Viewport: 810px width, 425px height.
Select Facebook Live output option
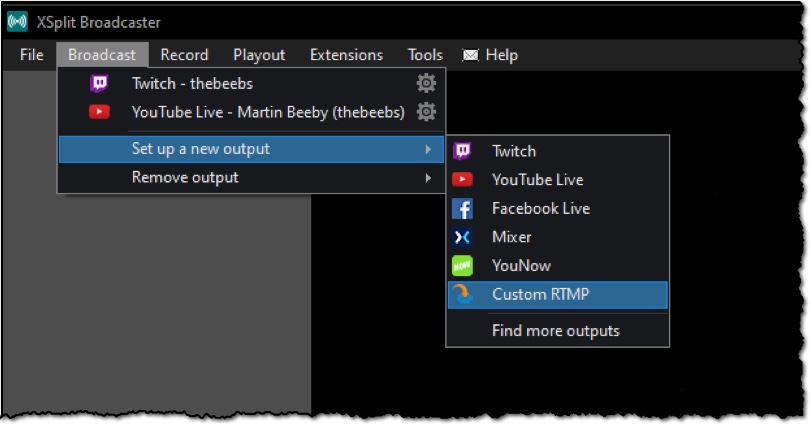pos(558,208)
